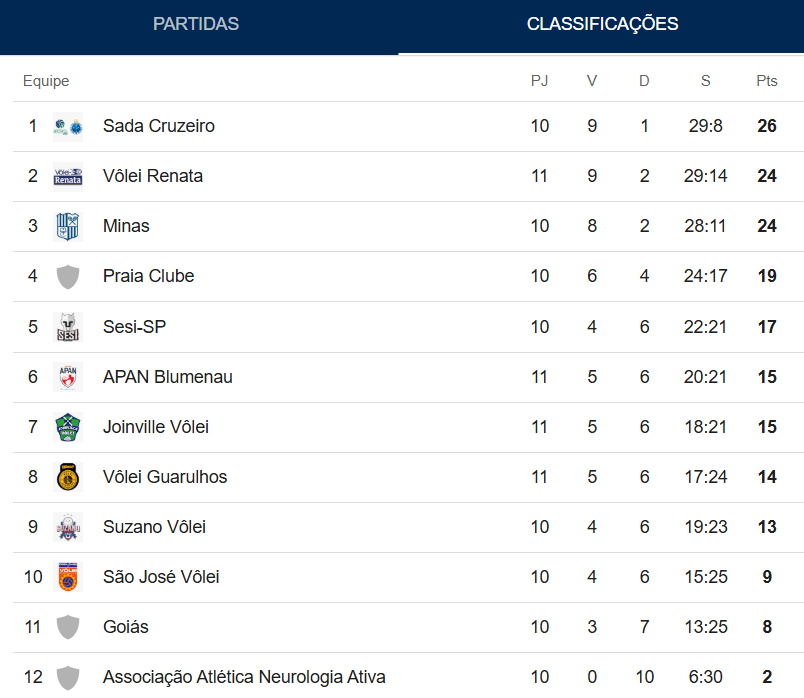Click the APAN Blumenau team logo
The image size is (804, 698).
pos(68,377)
